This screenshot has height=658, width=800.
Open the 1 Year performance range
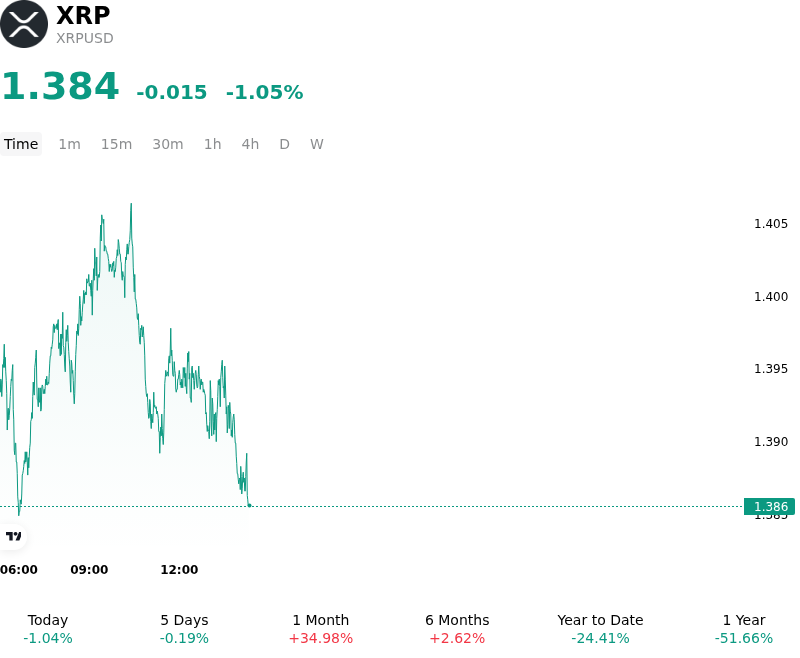(744, 629)
